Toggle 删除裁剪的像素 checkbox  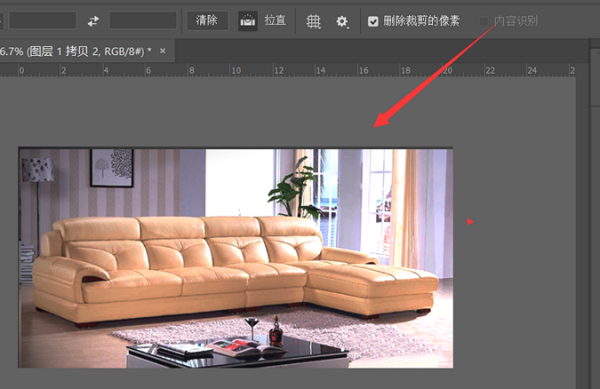coord(373,21)
